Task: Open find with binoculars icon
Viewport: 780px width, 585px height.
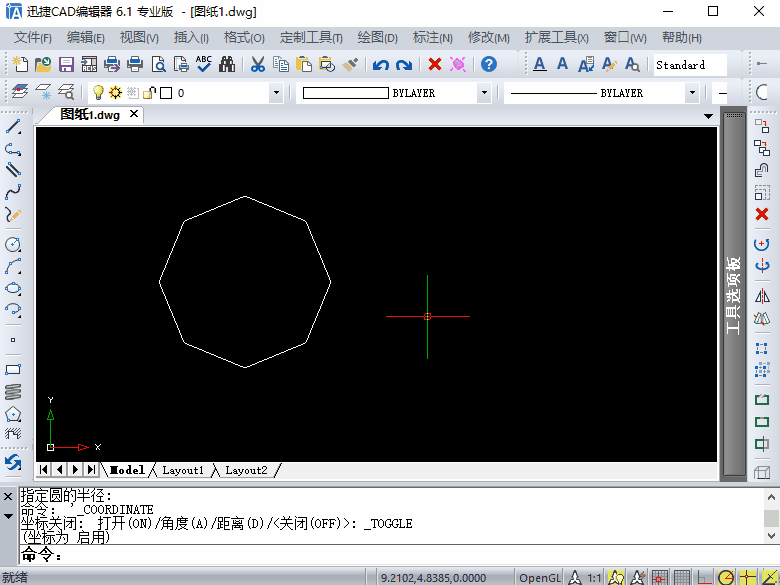Action: pos(227,64)
